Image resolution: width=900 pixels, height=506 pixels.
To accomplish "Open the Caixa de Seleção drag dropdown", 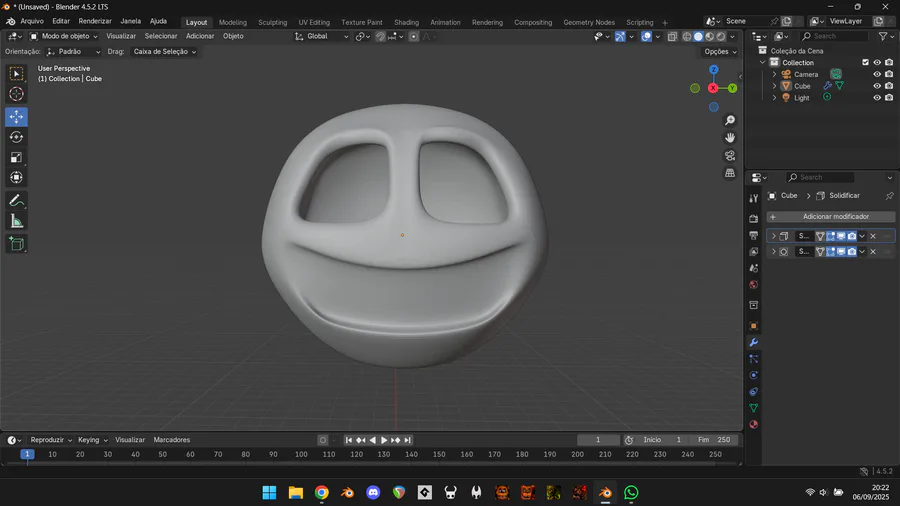I will (164, 52).
